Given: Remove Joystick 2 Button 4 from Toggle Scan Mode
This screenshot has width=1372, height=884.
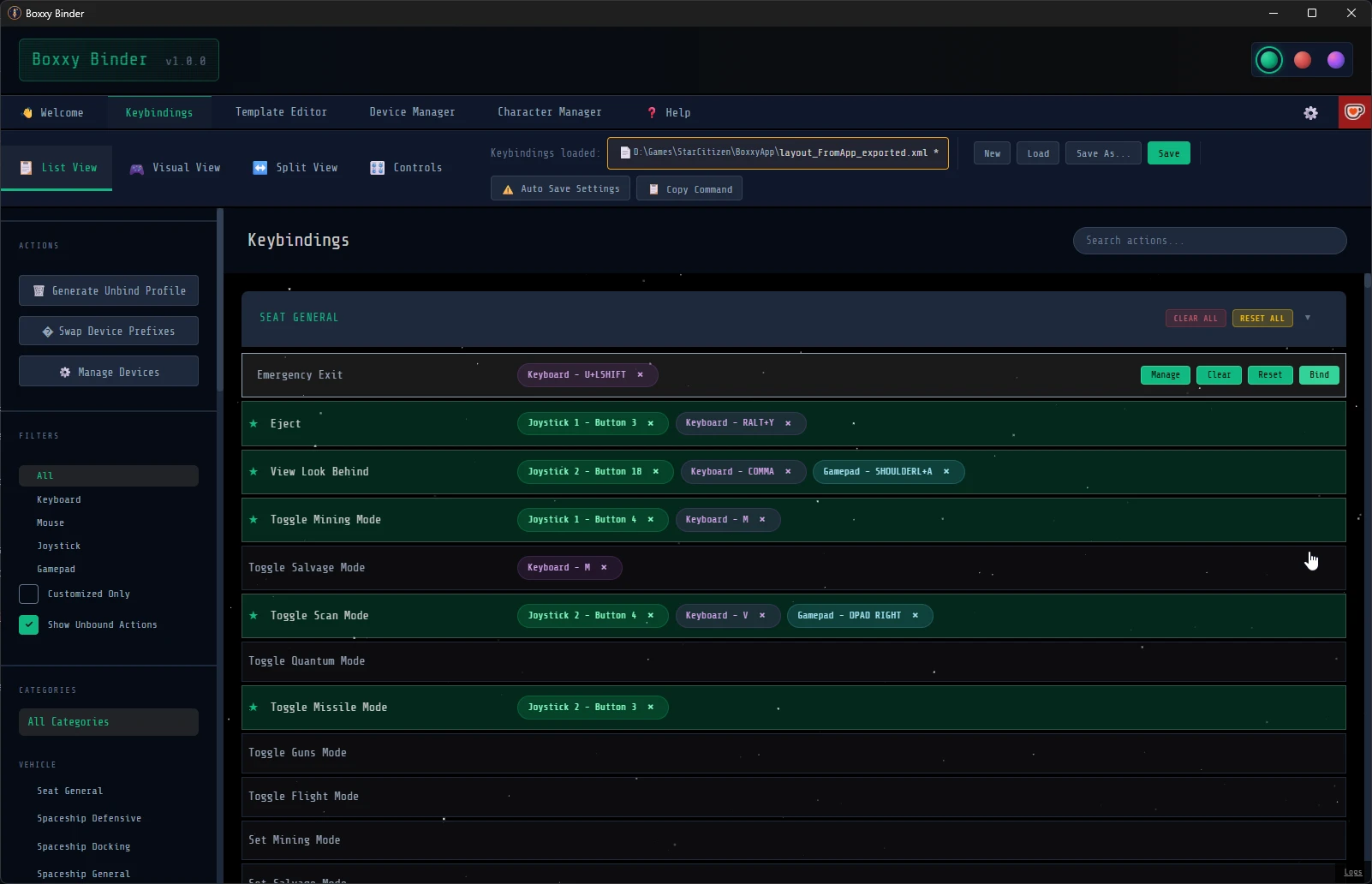Looking at the screenshot, I should coord(651,615).
